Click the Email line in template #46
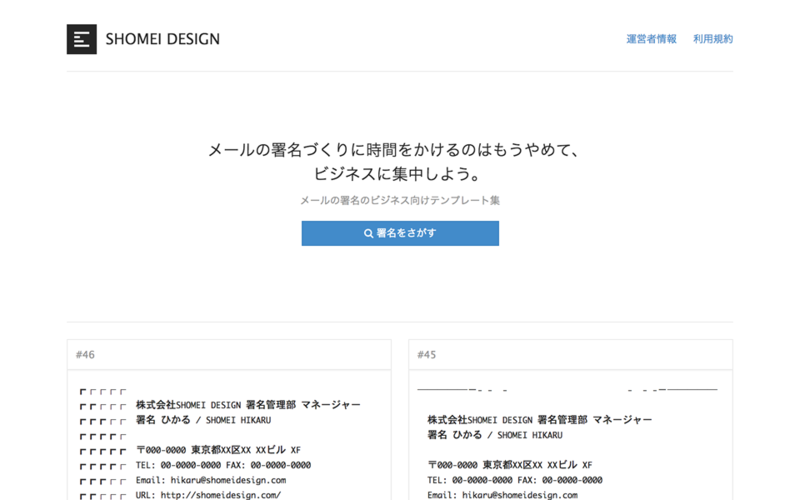 tap(211, 480)
